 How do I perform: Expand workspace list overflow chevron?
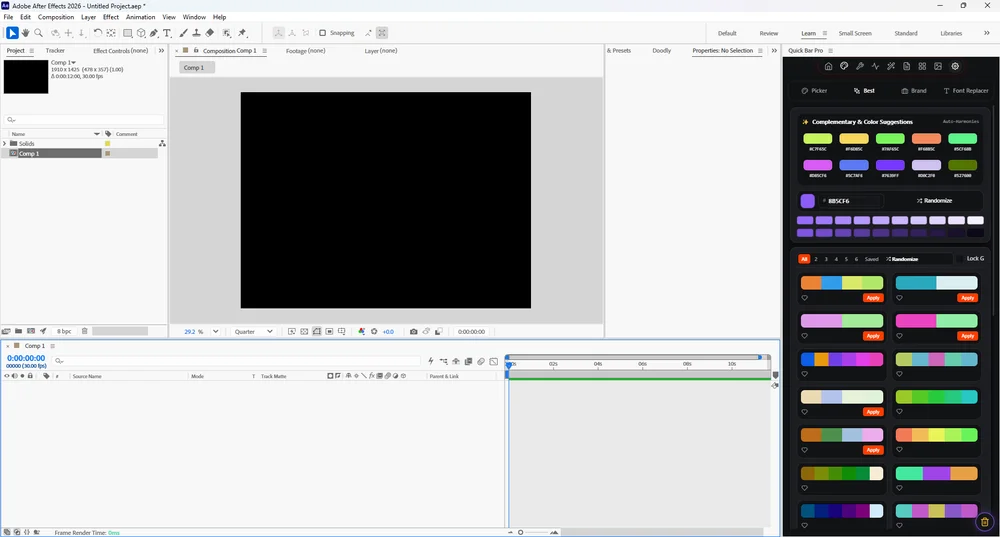[x=987, y=33]
